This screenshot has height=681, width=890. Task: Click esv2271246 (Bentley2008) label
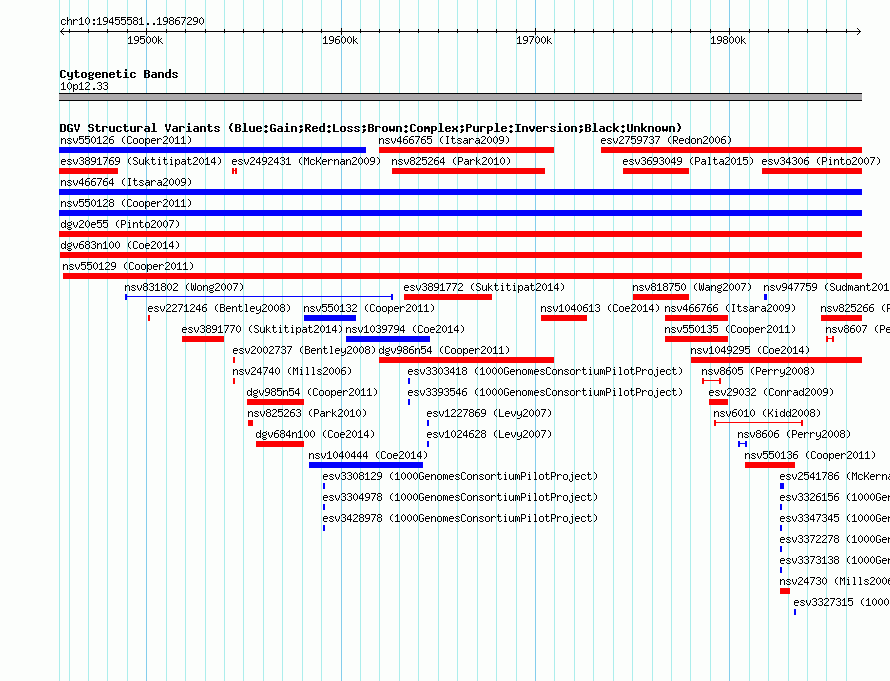219,308
